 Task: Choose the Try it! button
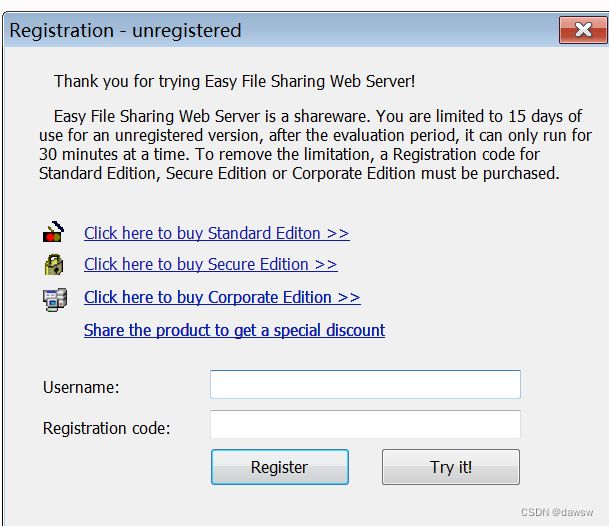tap(451, 467)
